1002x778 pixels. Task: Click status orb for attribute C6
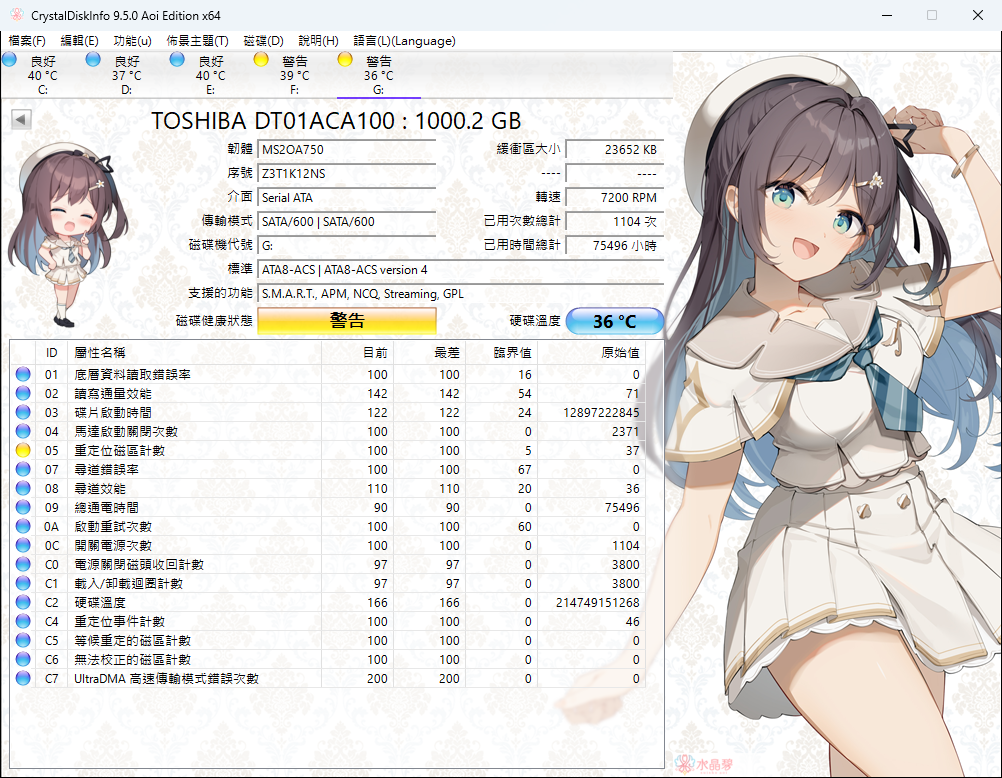point(23,659)
